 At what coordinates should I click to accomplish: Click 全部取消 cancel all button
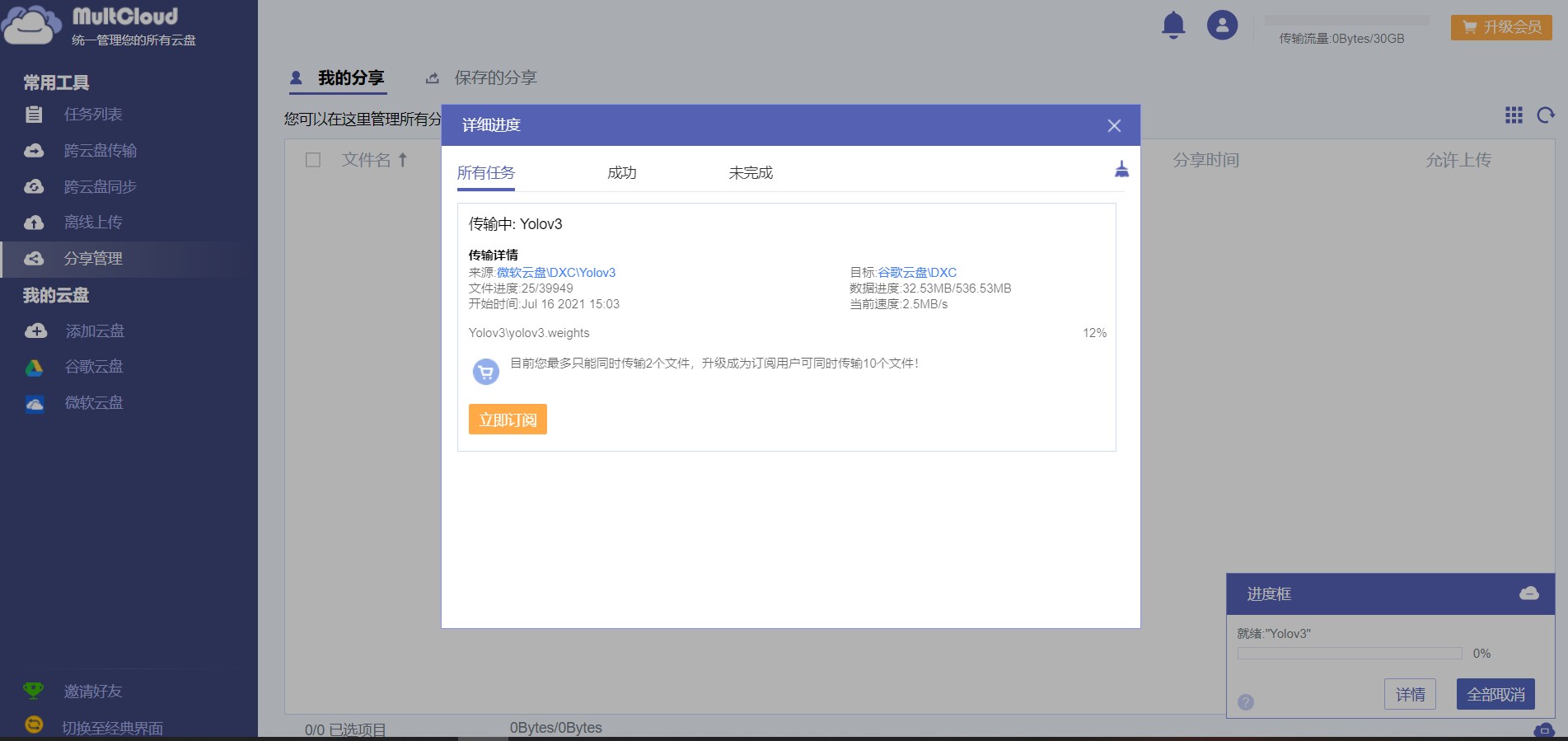coord(1495,694)
